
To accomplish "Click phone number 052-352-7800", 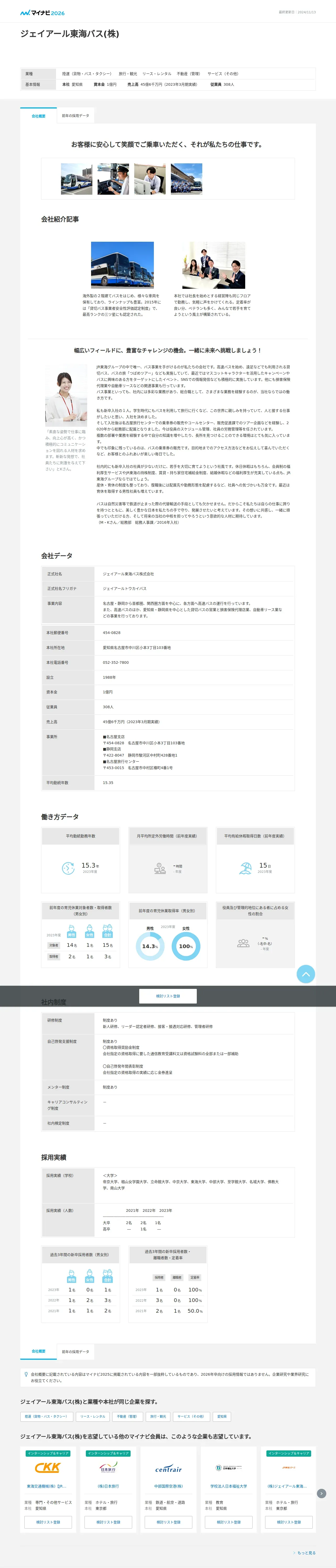I will pos(116,662).
